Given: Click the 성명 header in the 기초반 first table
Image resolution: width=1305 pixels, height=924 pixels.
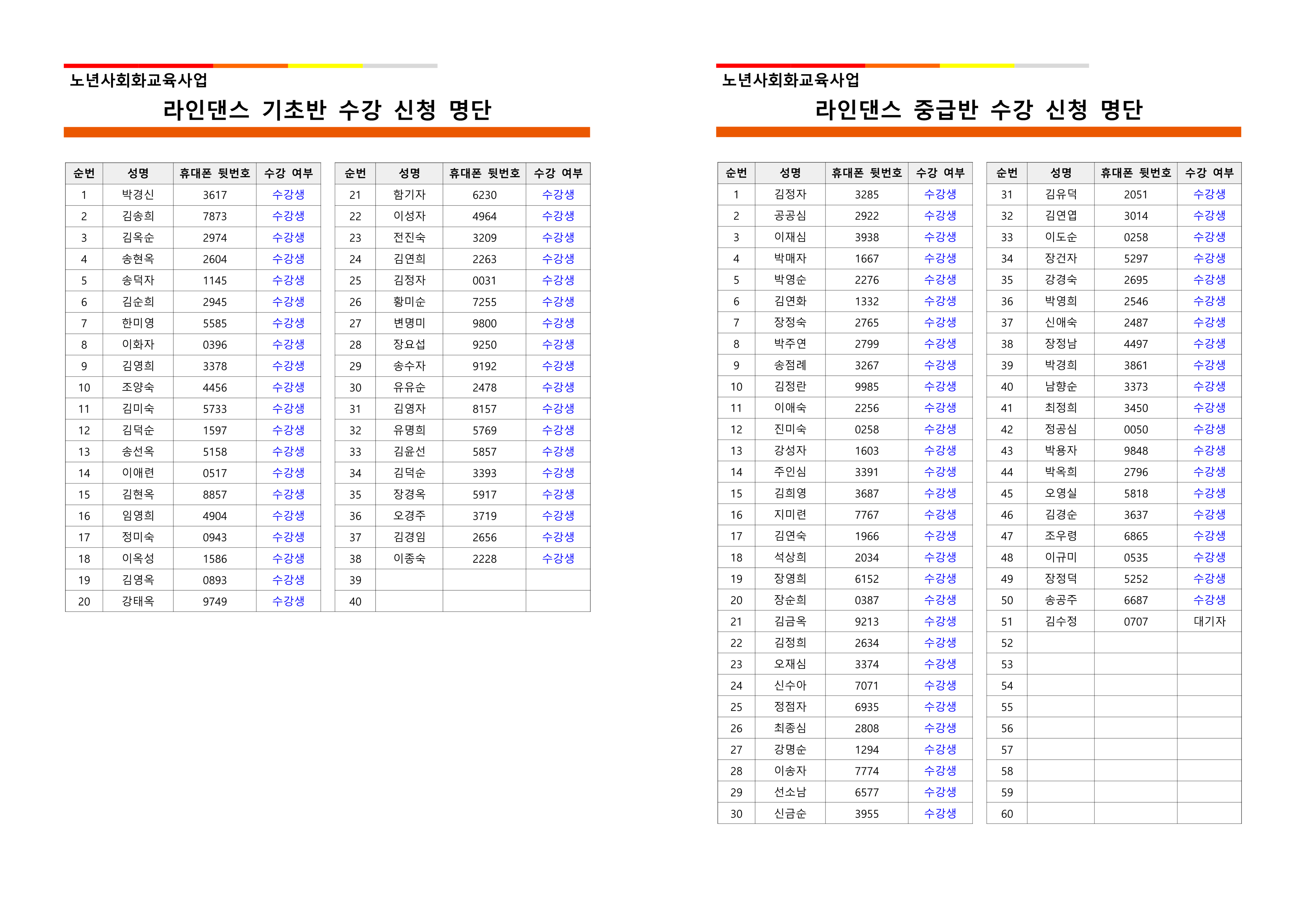Looking at the screenshot, I should click(x=138, y=173).
